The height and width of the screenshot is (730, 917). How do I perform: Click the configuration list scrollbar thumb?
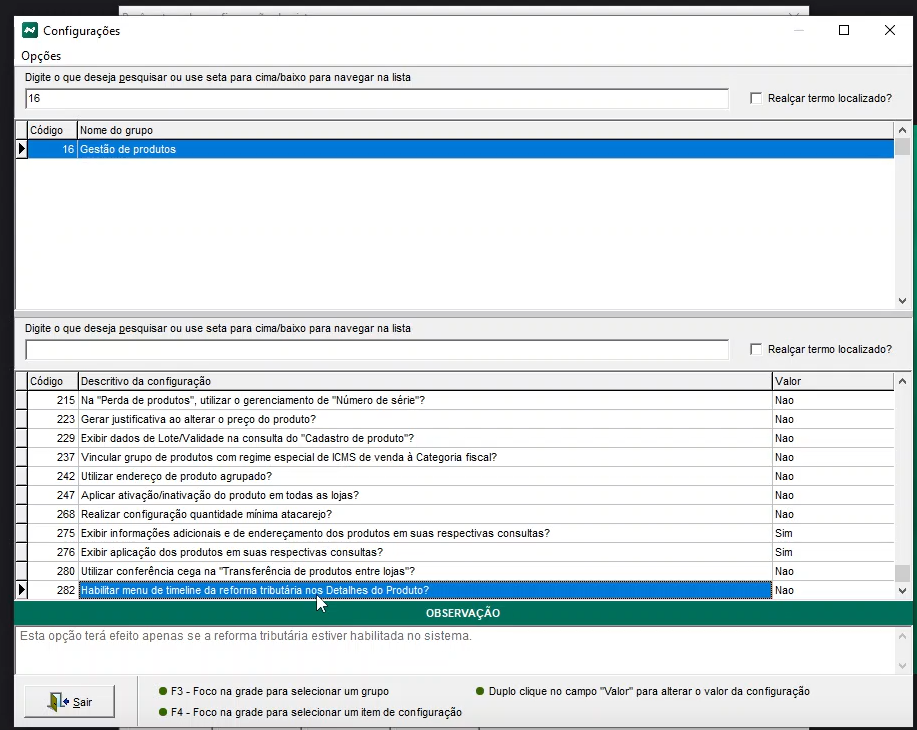click(x=902, y=573)
